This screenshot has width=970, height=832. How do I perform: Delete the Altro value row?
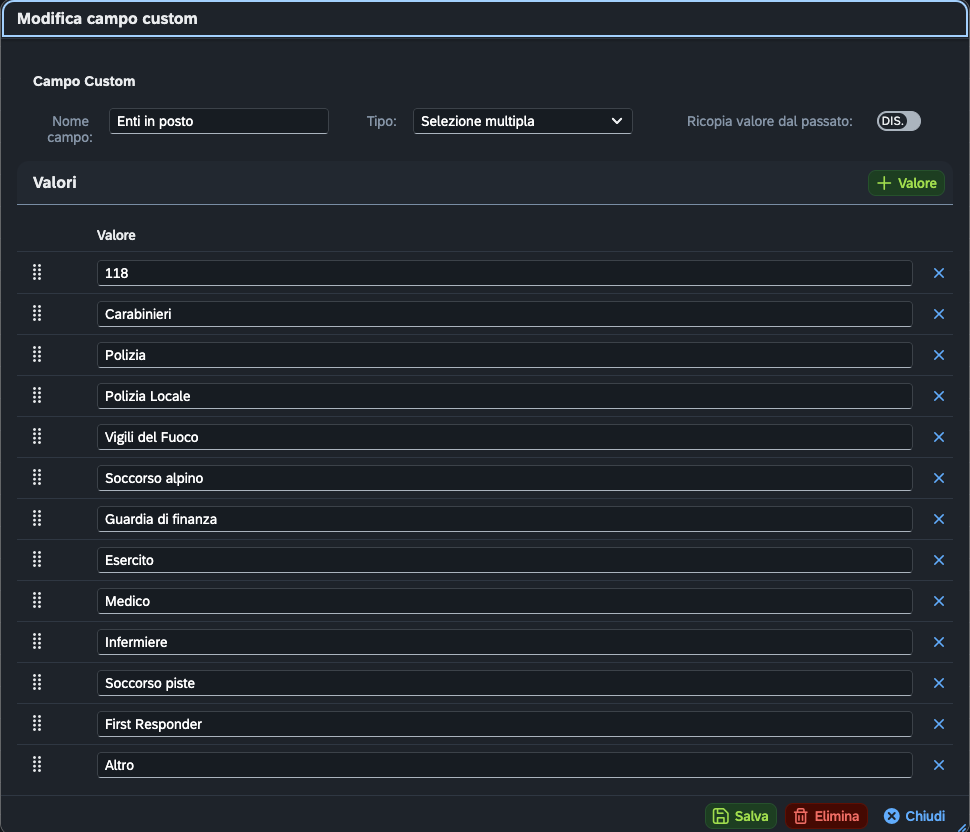(x=938, y=765)
